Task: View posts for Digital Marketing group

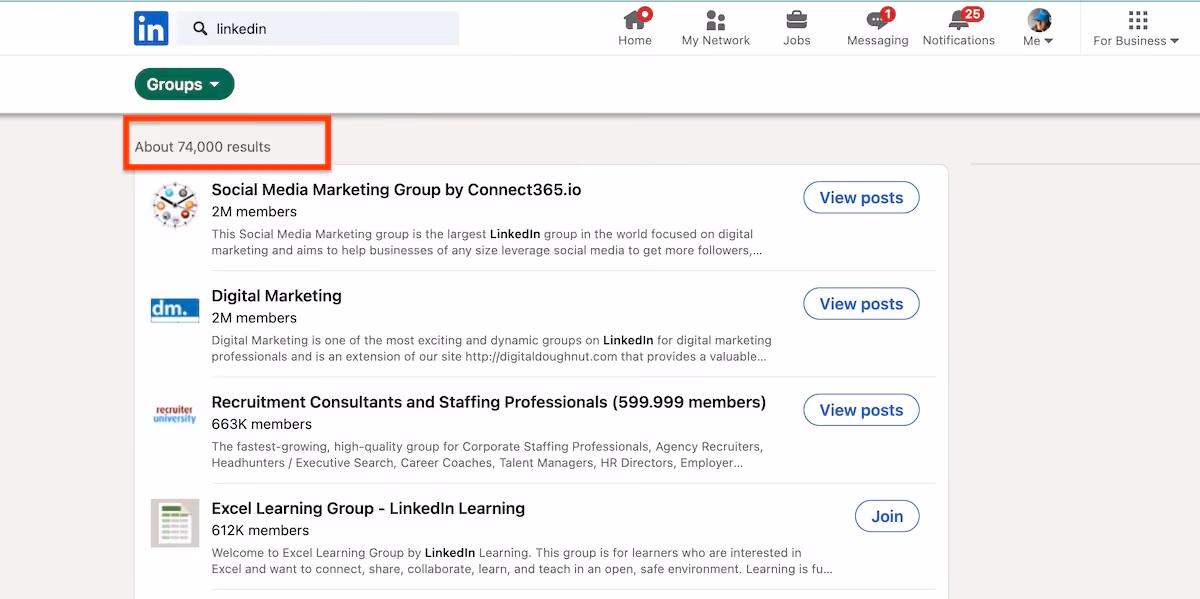Action: (861, 304)
